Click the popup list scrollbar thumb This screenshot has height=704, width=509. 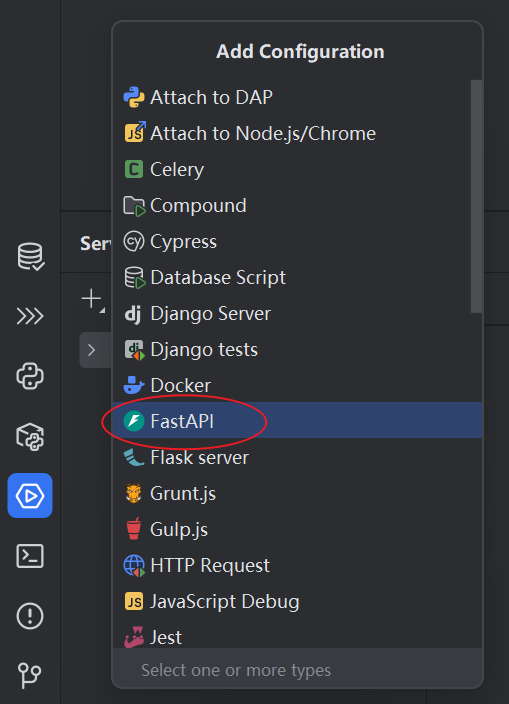476,196
